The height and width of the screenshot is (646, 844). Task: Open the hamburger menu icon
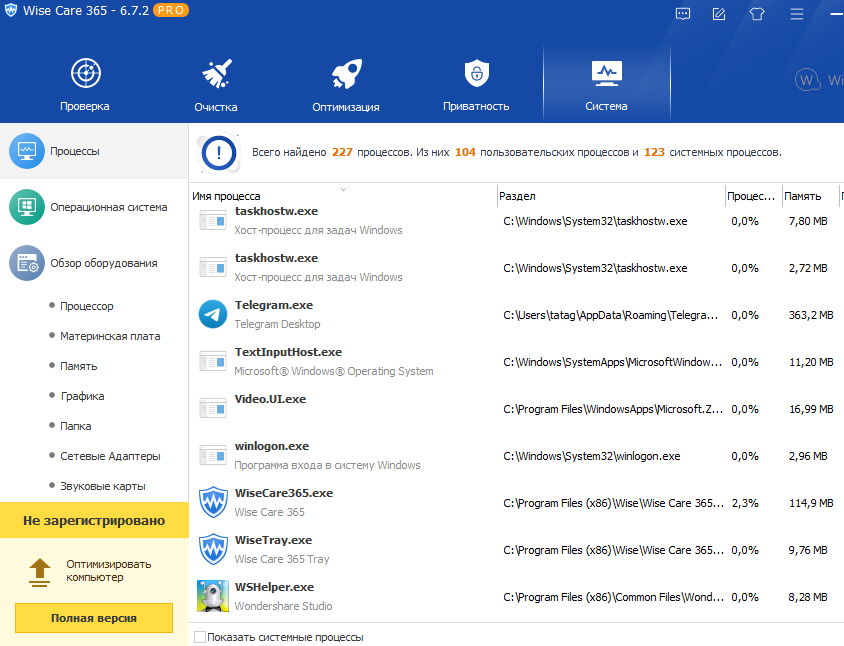[797, 13]
